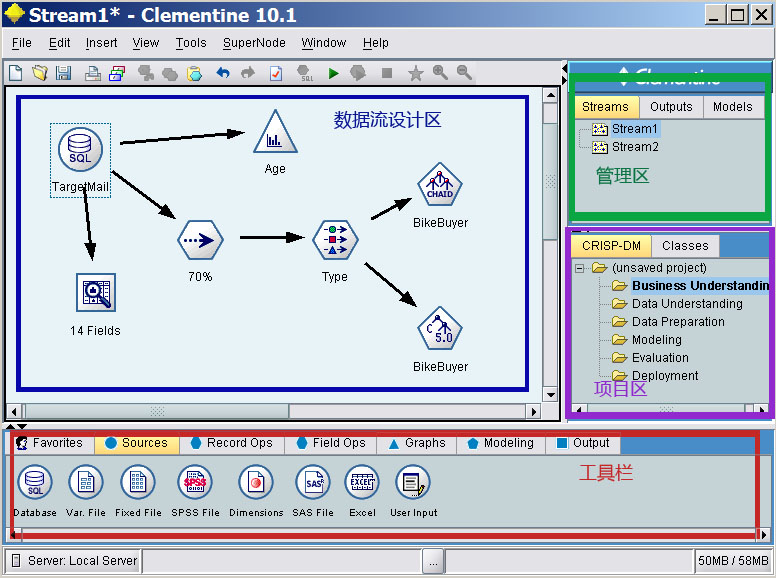The image size is (776, 578).
Task: Open the File menu
Action: click(x=21, y=43)
